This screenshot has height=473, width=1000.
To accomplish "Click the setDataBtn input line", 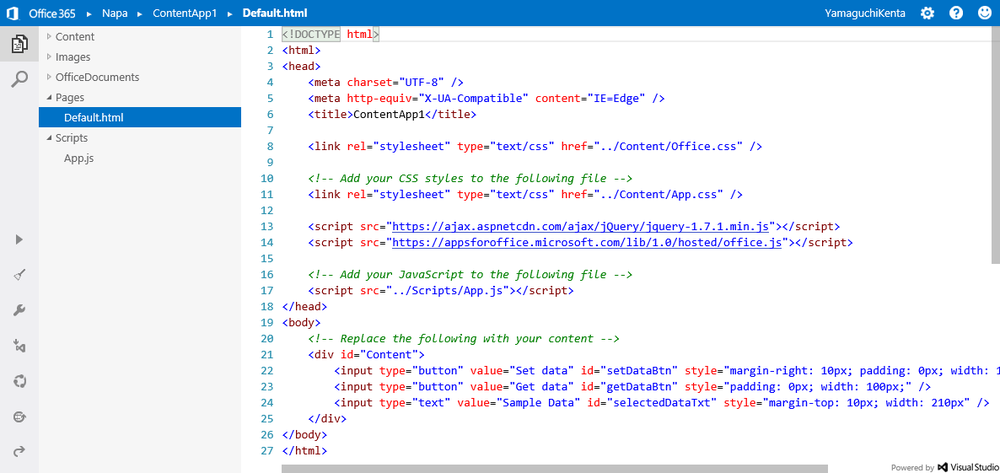I will click(666, 370).
